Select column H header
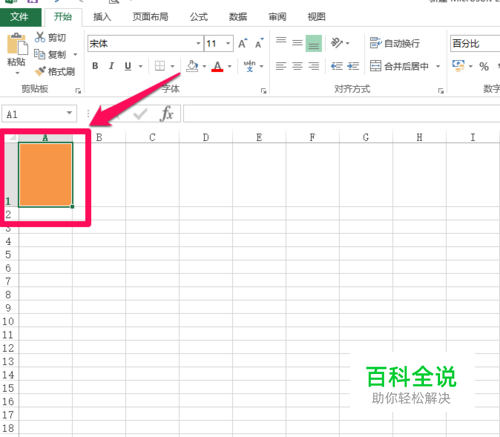This screenshot has height=437, width=500. tap(419, 137)
